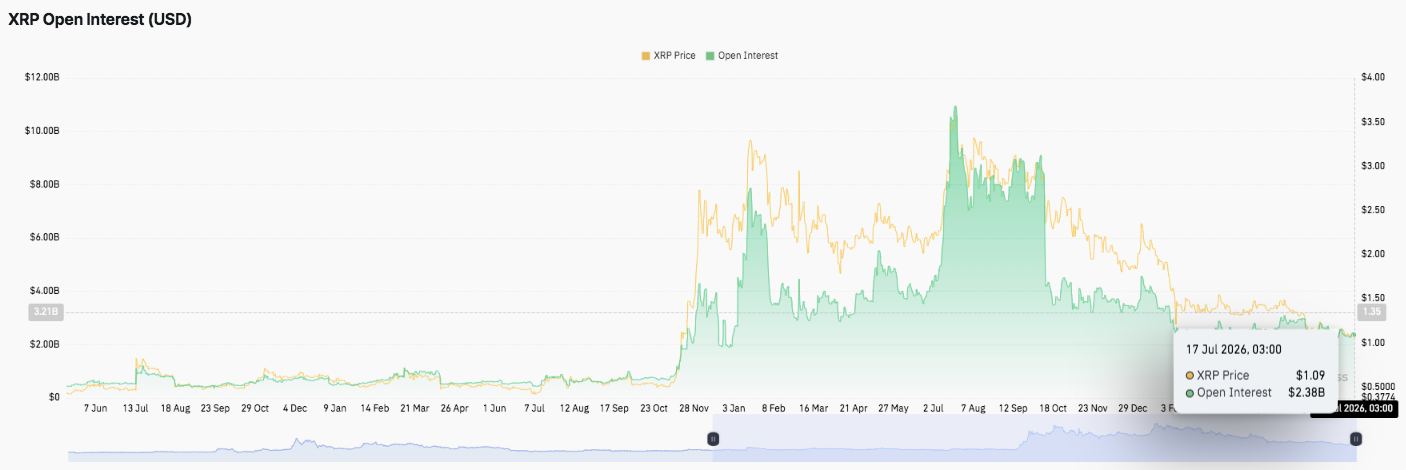Viewport: 1406px width, 470px height.
Task: Click the 1.35 price crosshair badge
Action: coord(1371,312)
